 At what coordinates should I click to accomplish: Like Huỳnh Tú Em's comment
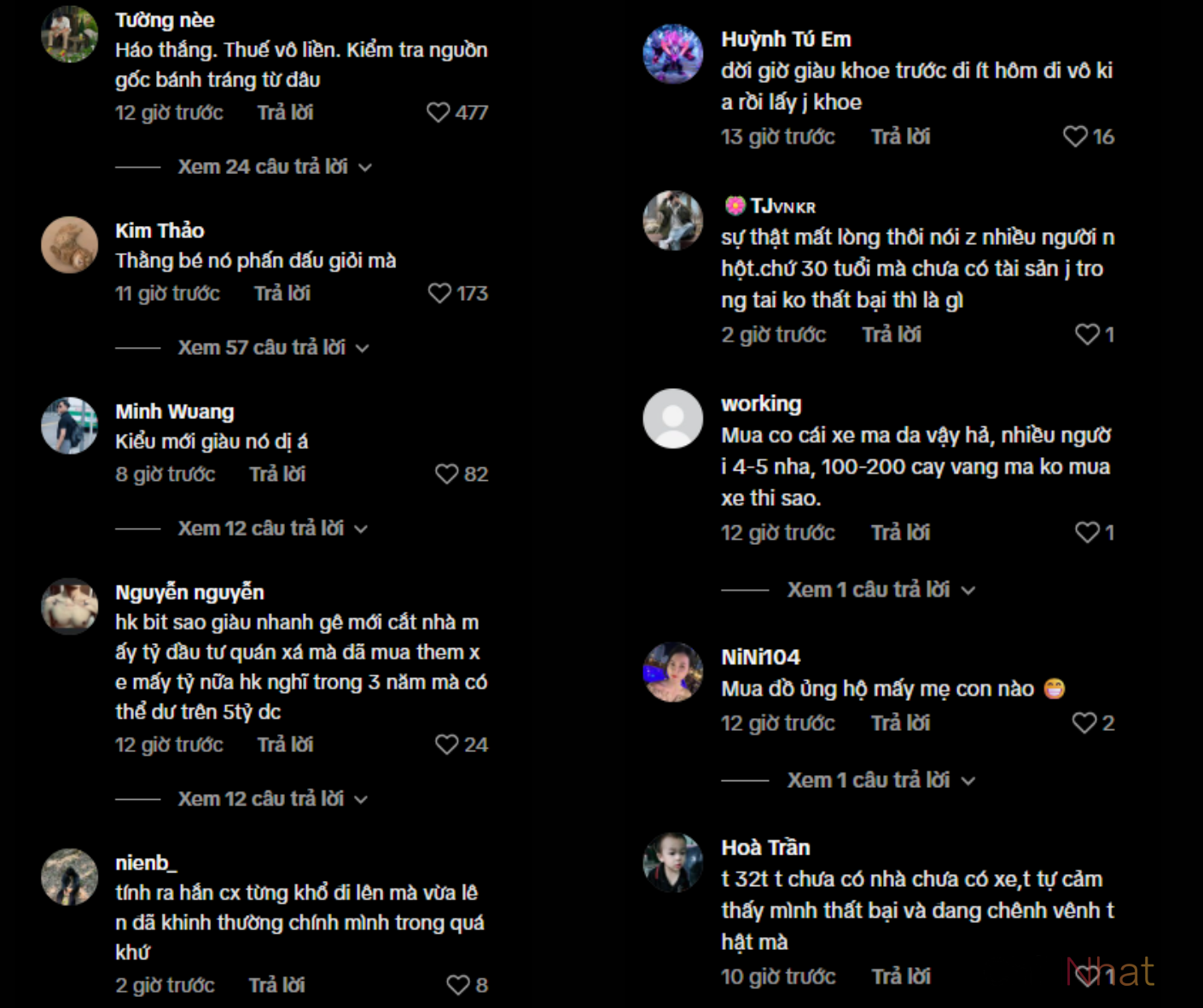tap(1075, 136)
